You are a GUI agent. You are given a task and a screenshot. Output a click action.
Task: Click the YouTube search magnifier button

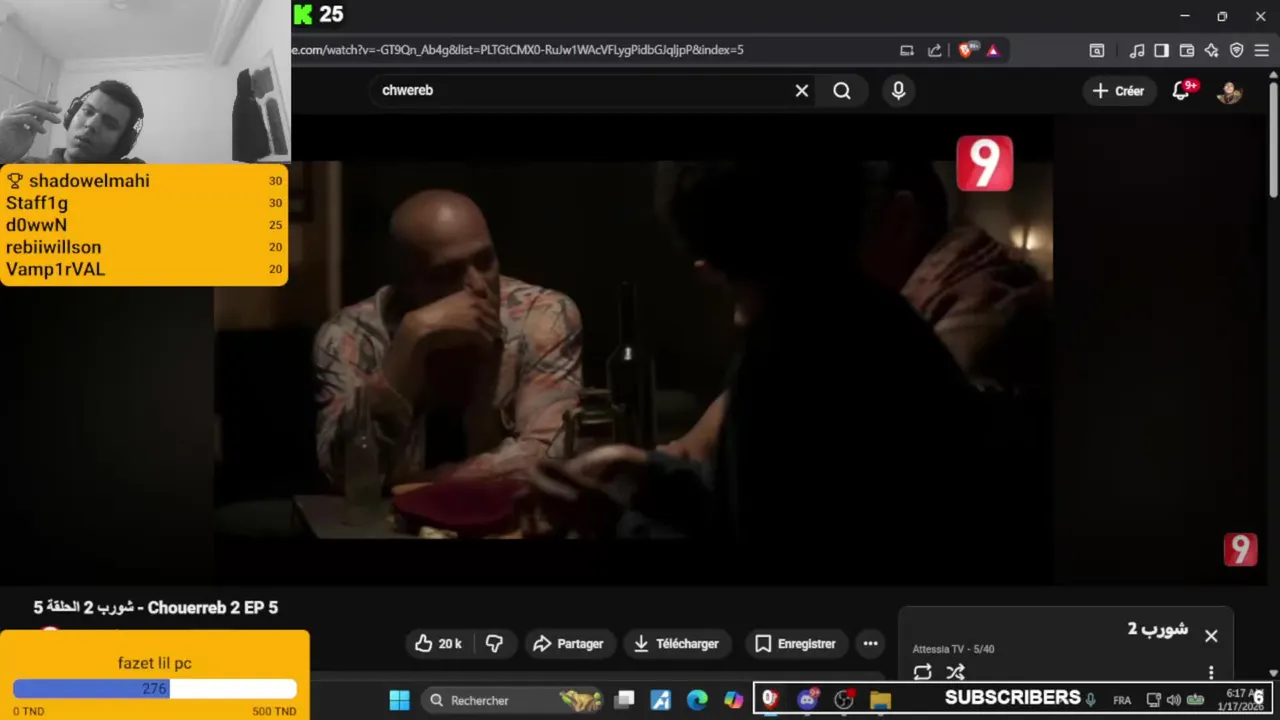click(x=842, y=91)
